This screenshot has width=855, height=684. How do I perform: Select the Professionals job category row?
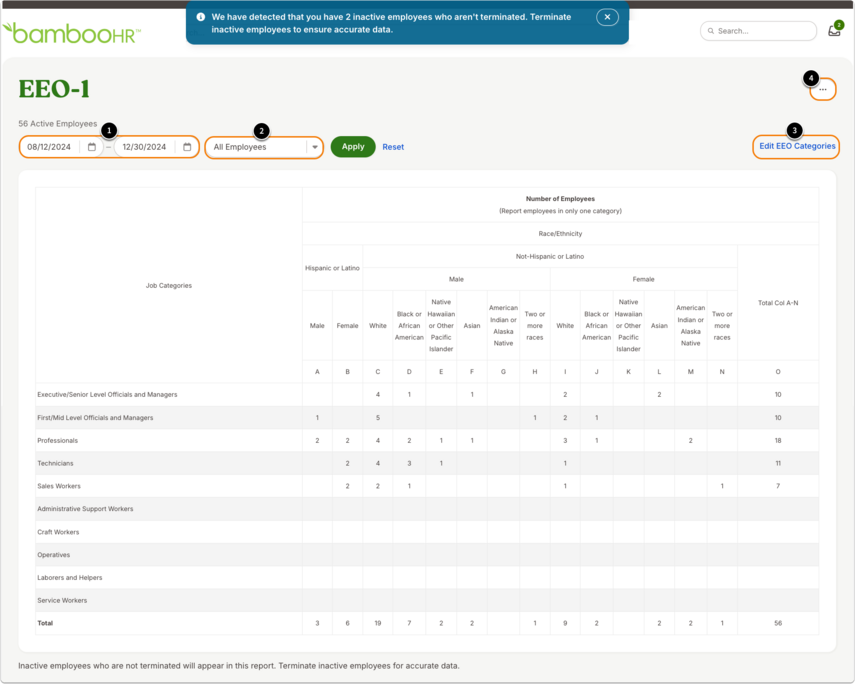[427, 440]
